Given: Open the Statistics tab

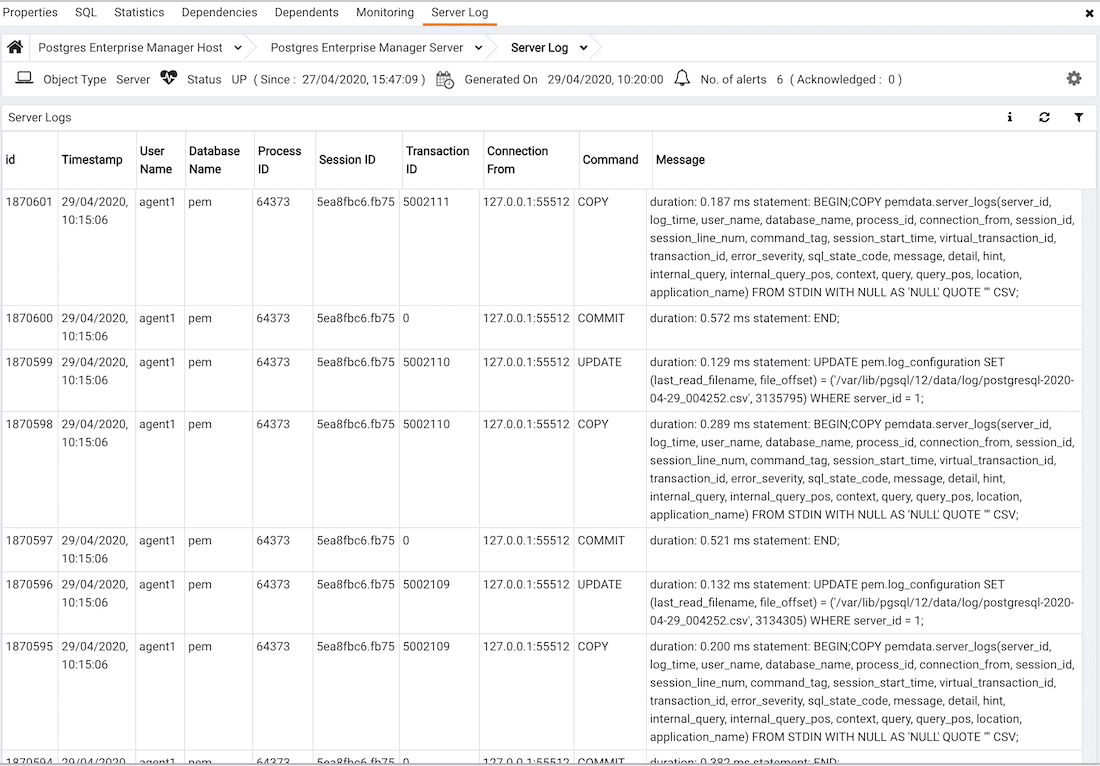Looking at the screenshot, I should (x=139, y=12).
